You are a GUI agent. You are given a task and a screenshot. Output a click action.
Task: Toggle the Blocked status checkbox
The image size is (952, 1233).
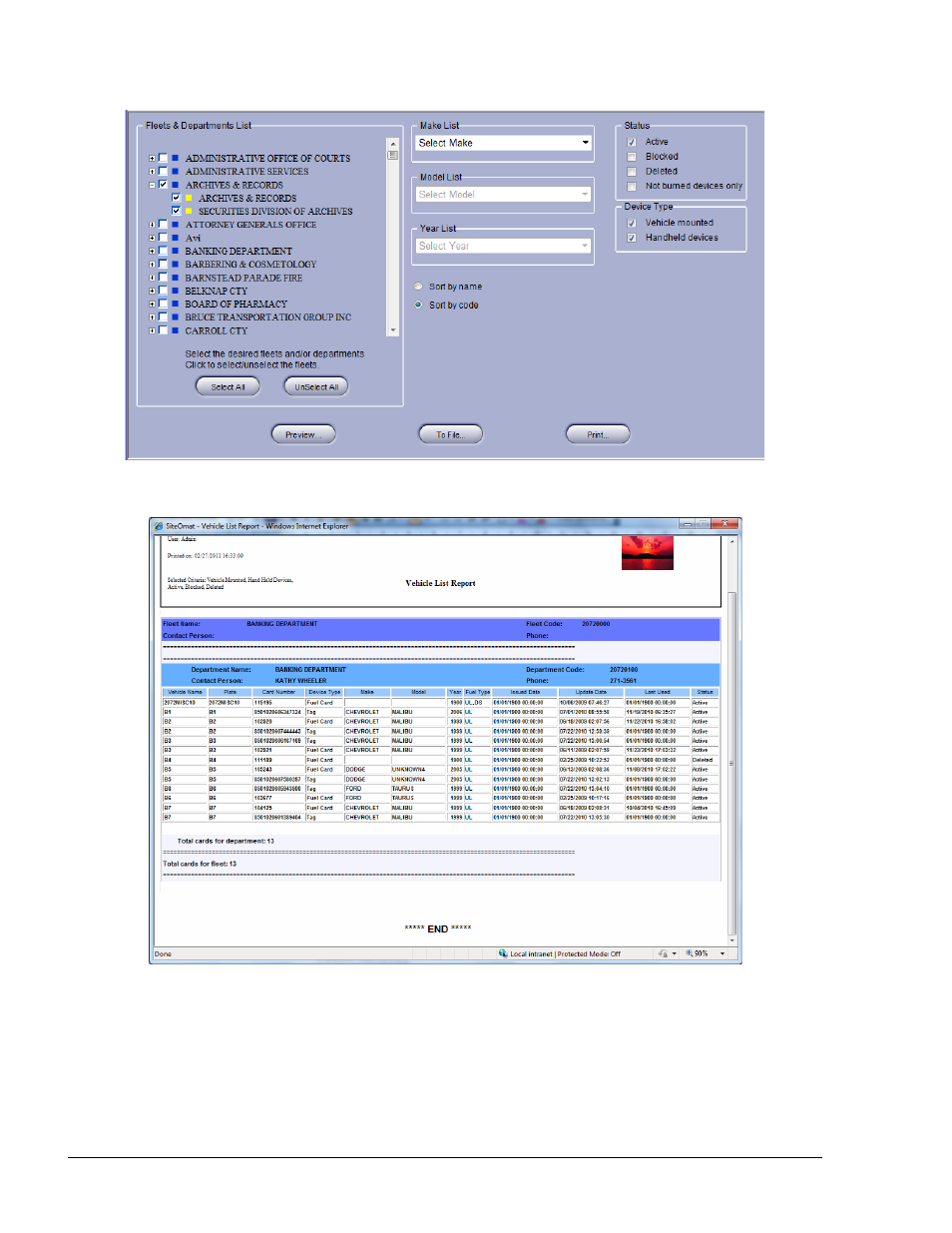pos(632,157)
